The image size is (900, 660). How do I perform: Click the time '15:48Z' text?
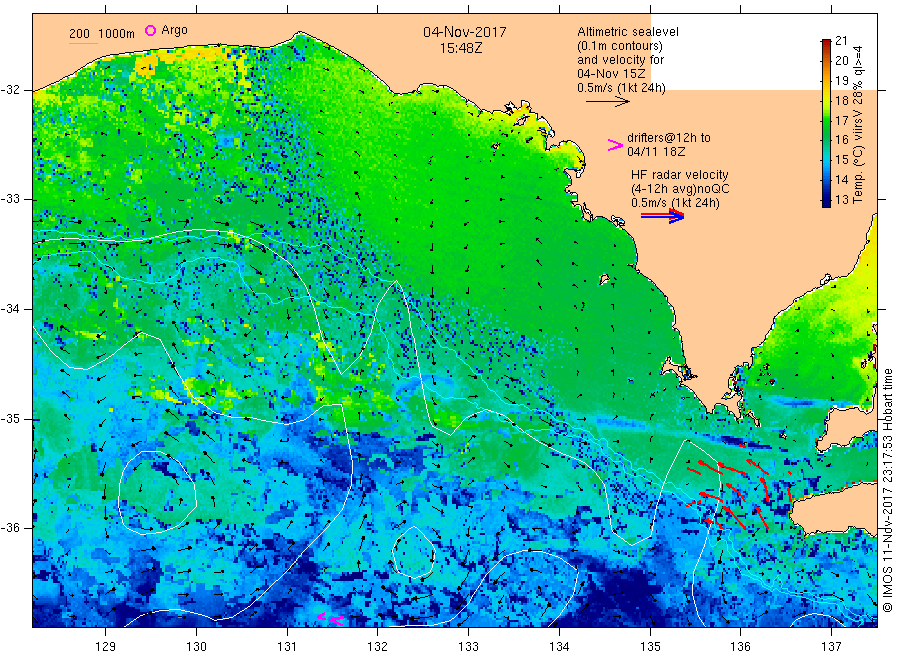click(461, 48)
